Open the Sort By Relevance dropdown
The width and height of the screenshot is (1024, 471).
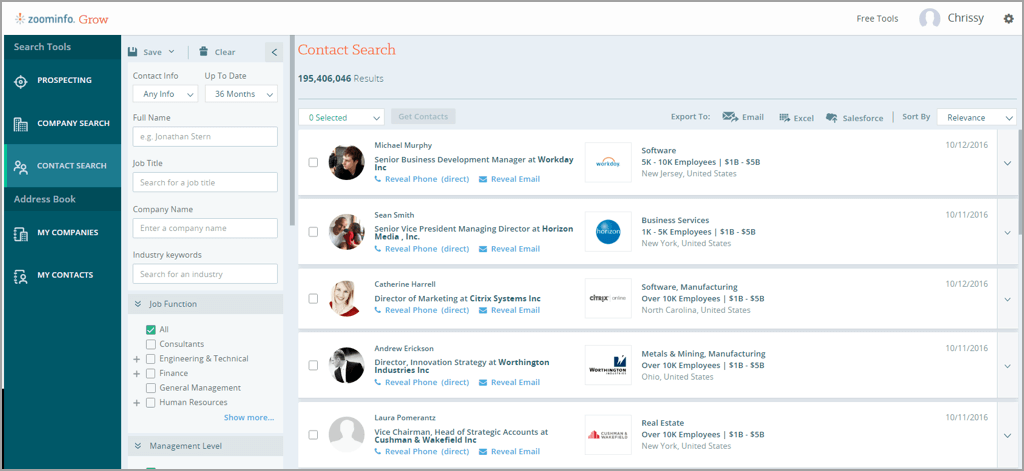point(976,117)
